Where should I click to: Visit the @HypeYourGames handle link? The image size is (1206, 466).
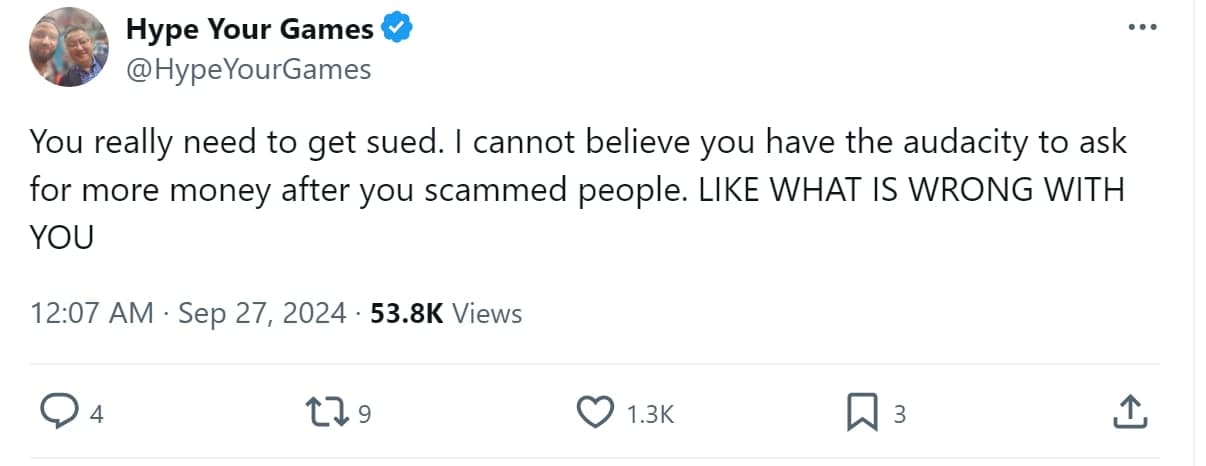(x=248, y=69)
